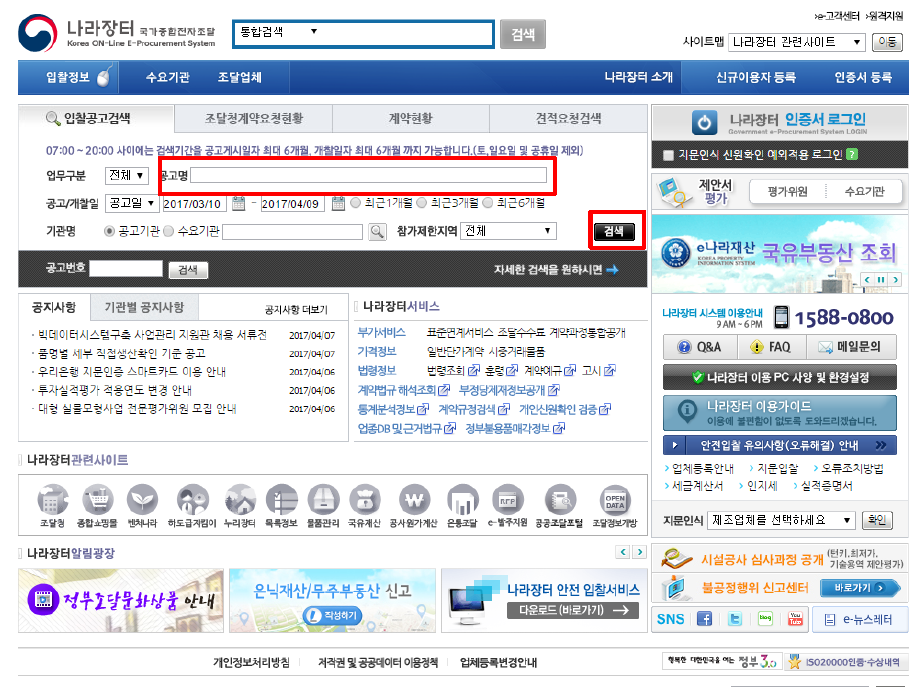918x687 pixels.
Task: Open the 공사원가계산 won icon
Action: 414,501
